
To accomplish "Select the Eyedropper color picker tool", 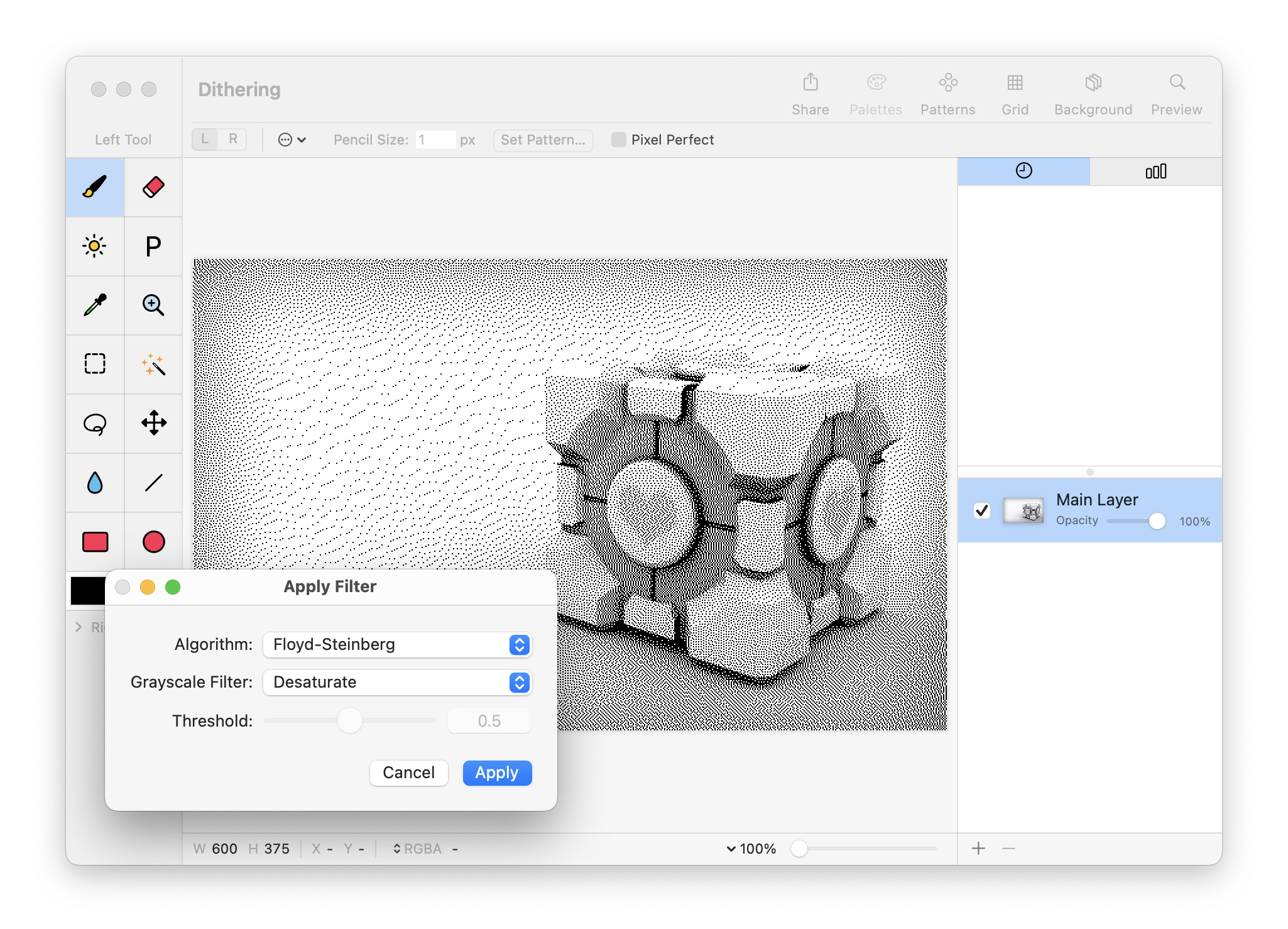I will click(95, 305).
